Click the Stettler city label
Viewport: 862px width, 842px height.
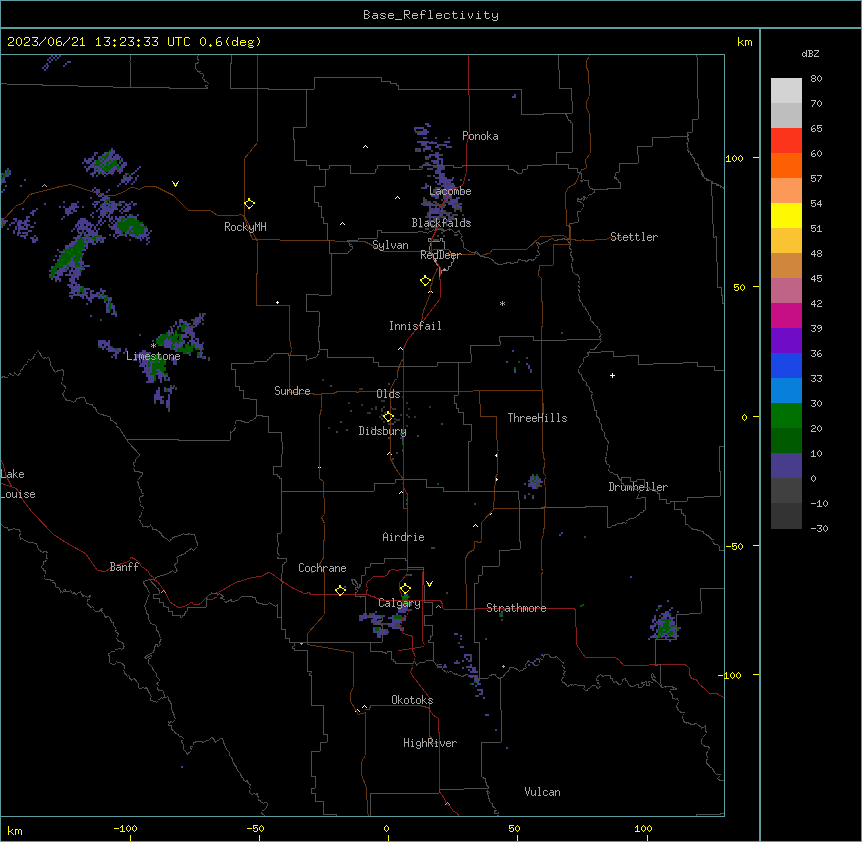coord(634,237)
